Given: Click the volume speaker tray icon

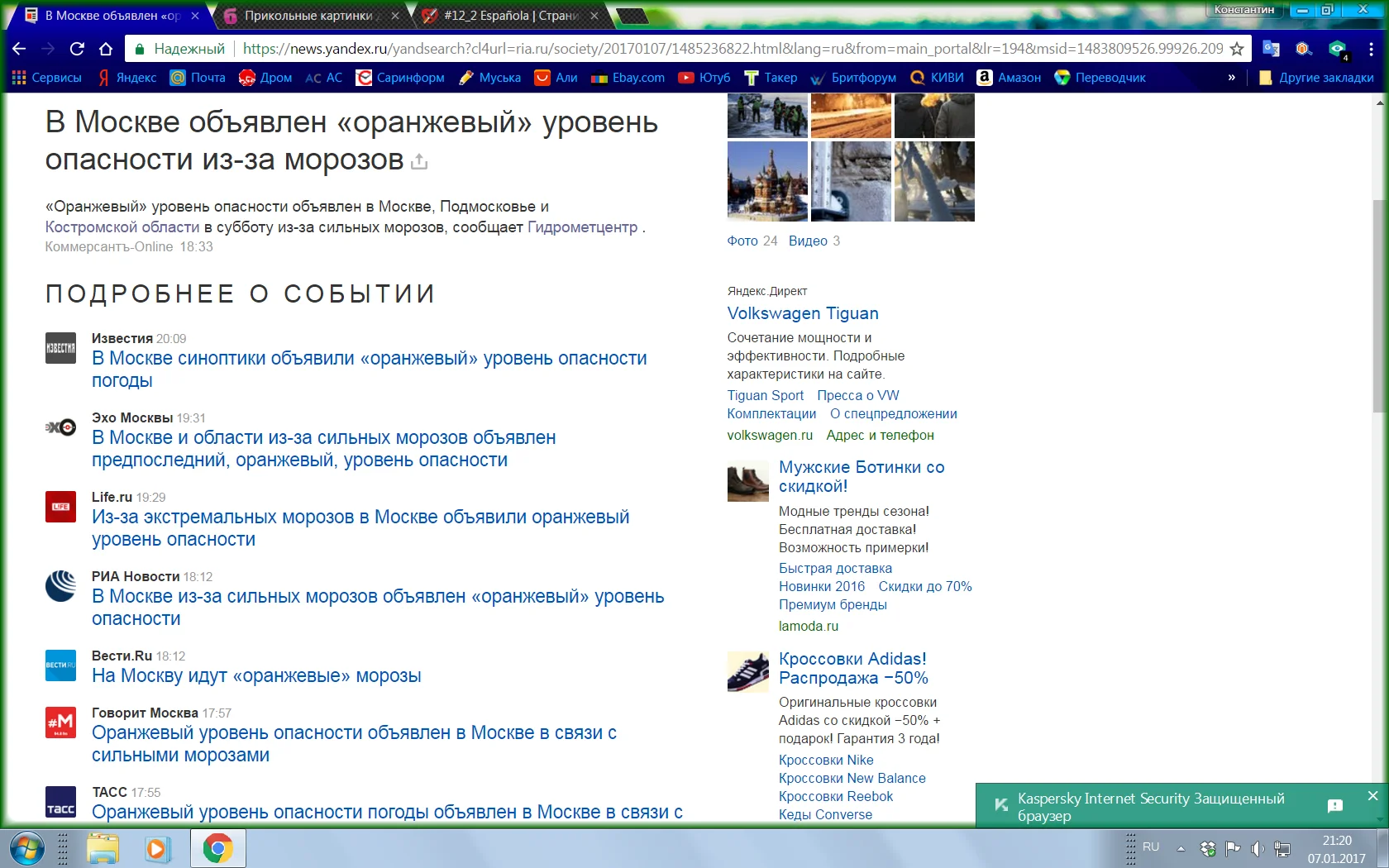Looking at the screenshot, I should pyautogui.click(x=1258, y=848).
